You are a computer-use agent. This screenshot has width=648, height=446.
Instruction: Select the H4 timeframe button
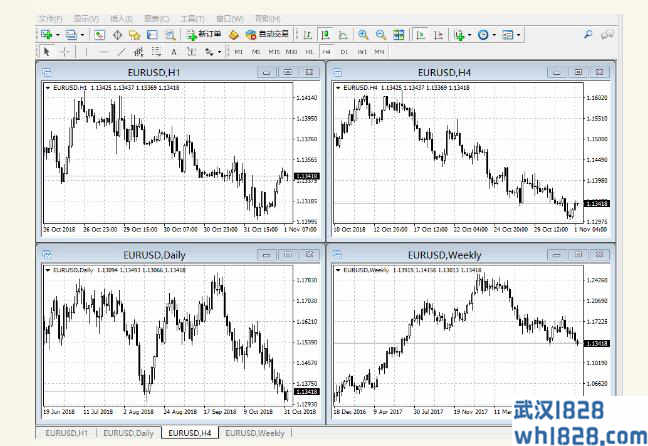(x=326, y=51)
